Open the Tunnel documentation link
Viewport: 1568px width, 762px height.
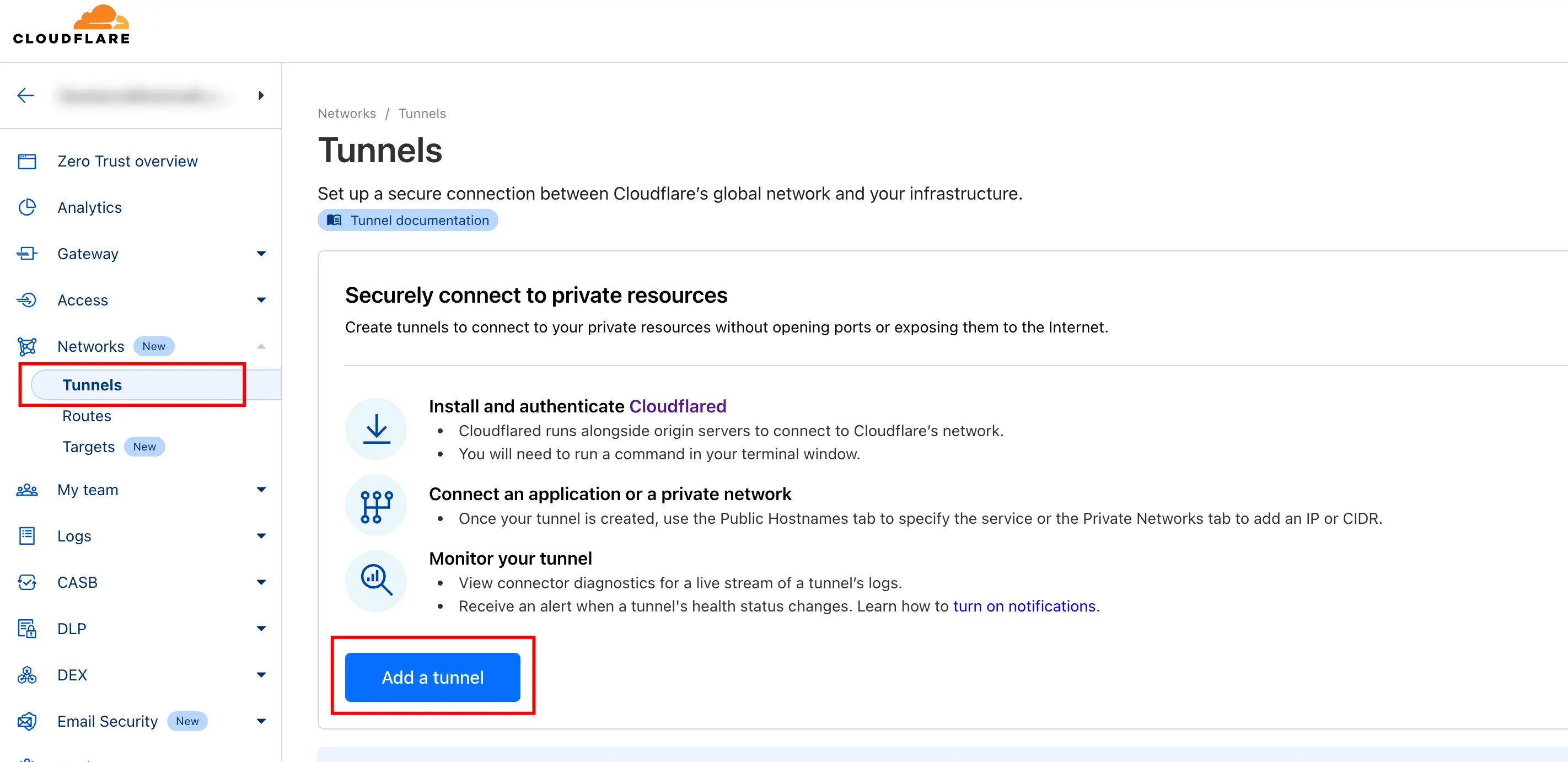click(408, 221)
